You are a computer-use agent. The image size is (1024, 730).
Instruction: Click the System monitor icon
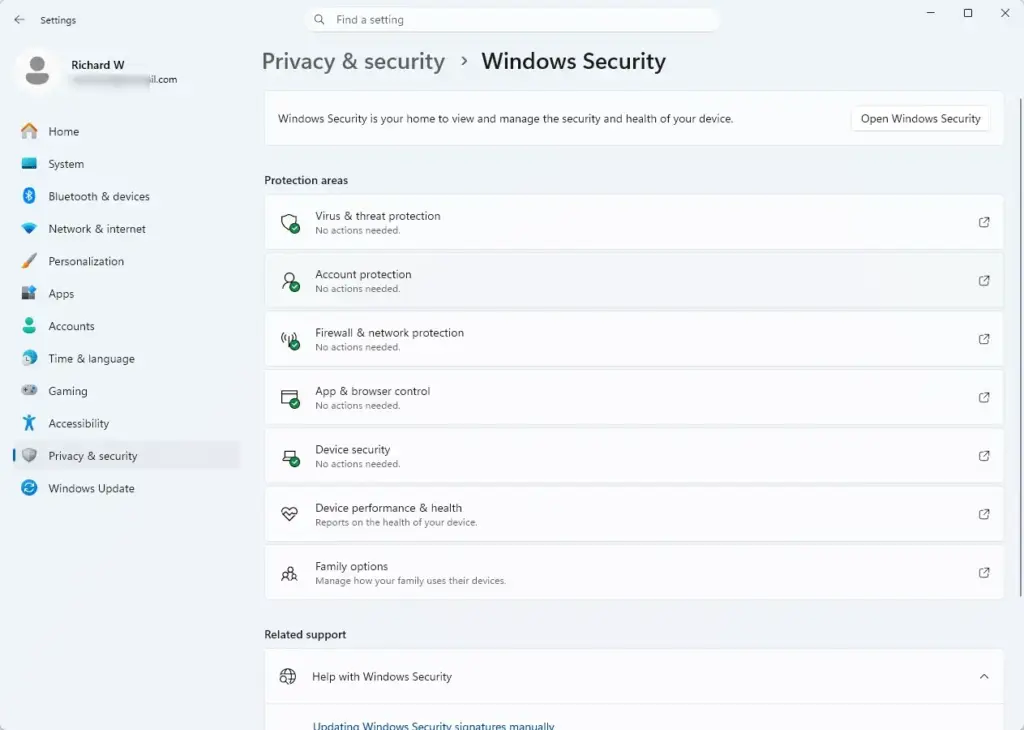coord(29,163)
